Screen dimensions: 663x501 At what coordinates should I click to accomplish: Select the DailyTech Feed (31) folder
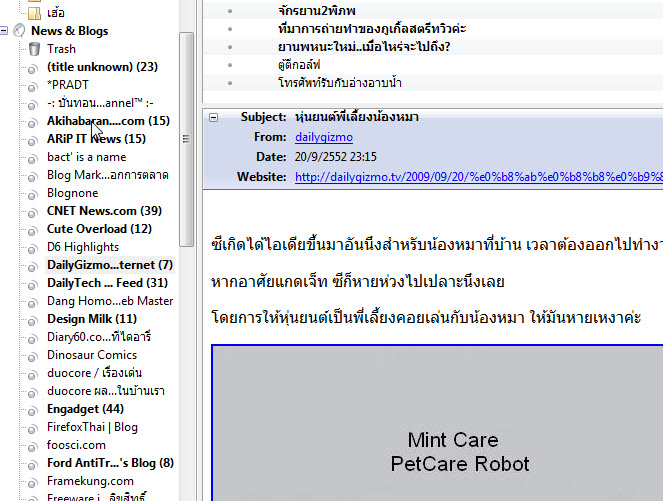pyautogui.click(x=107, y=283)
